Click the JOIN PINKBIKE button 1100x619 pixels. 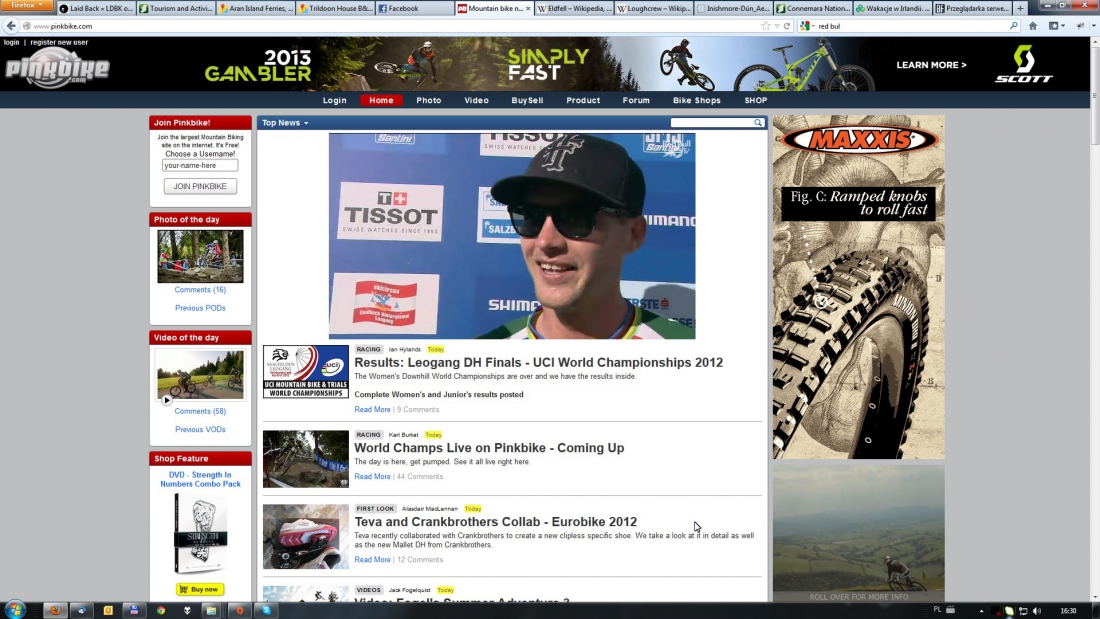[200, 186]
